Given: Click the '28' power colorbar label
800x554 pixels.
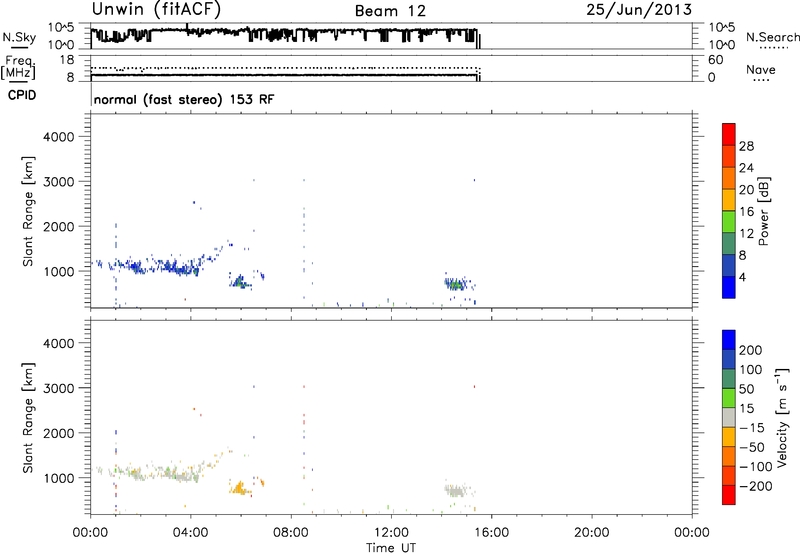Looking at the screenshot, I should click(x=746, y=146).
